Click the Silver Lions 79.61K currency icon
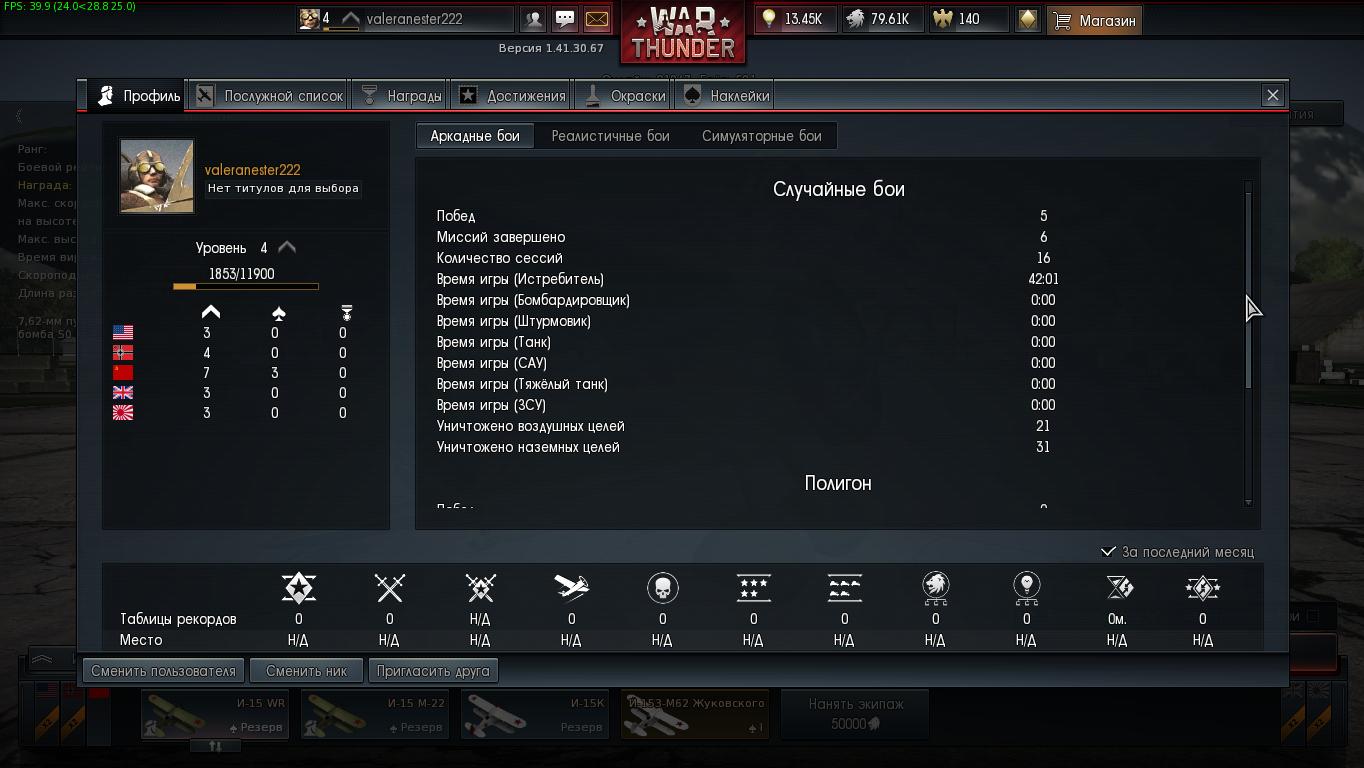1364x768 pixels. 855,19
